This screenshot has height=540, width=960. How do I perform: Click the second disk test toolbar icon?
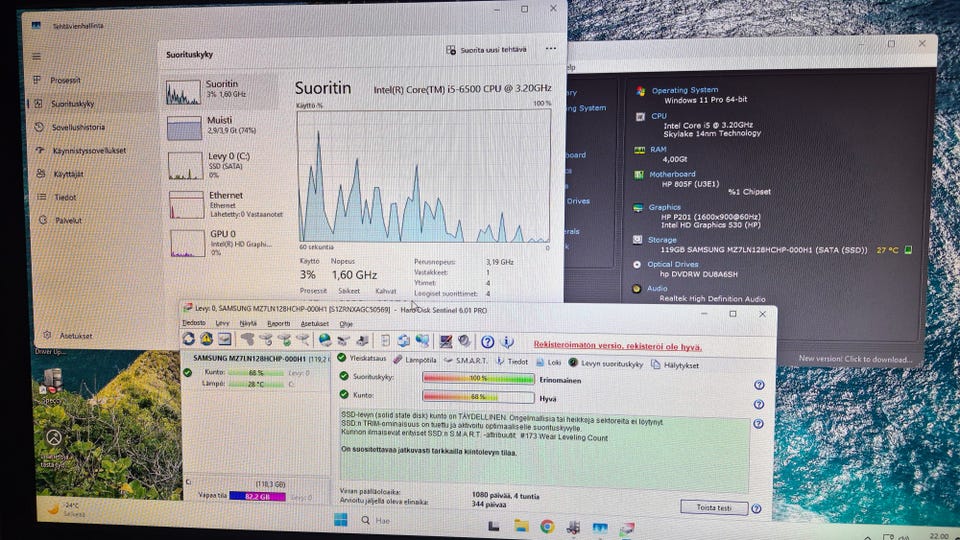(x=266, y=339)
